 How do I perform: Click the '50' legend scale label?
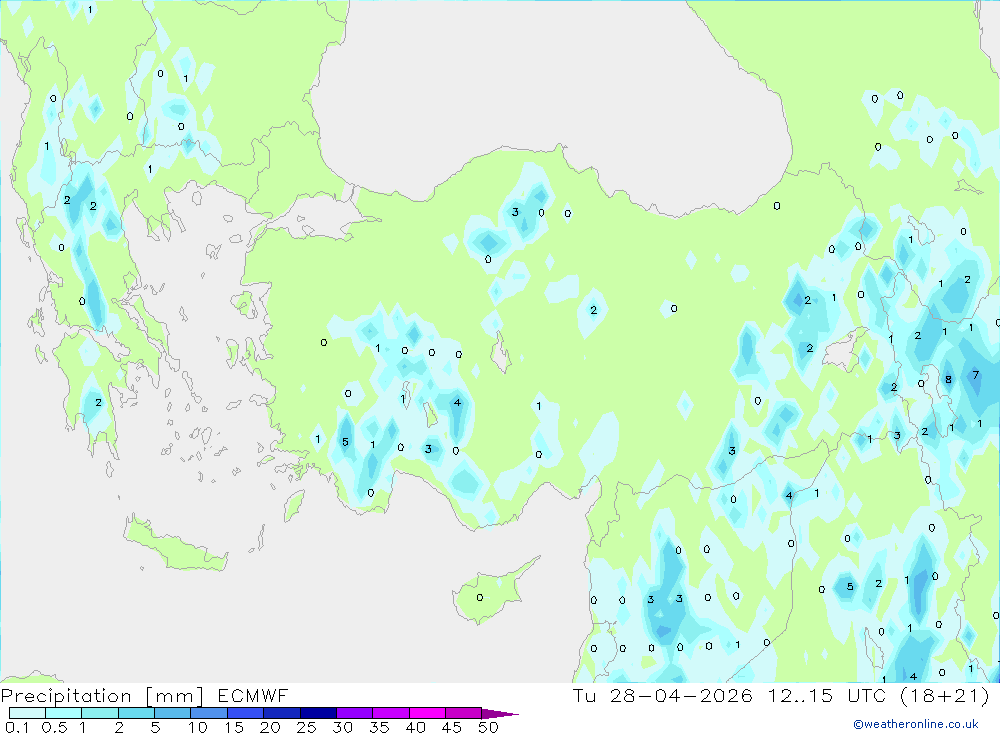click(488, 727)
